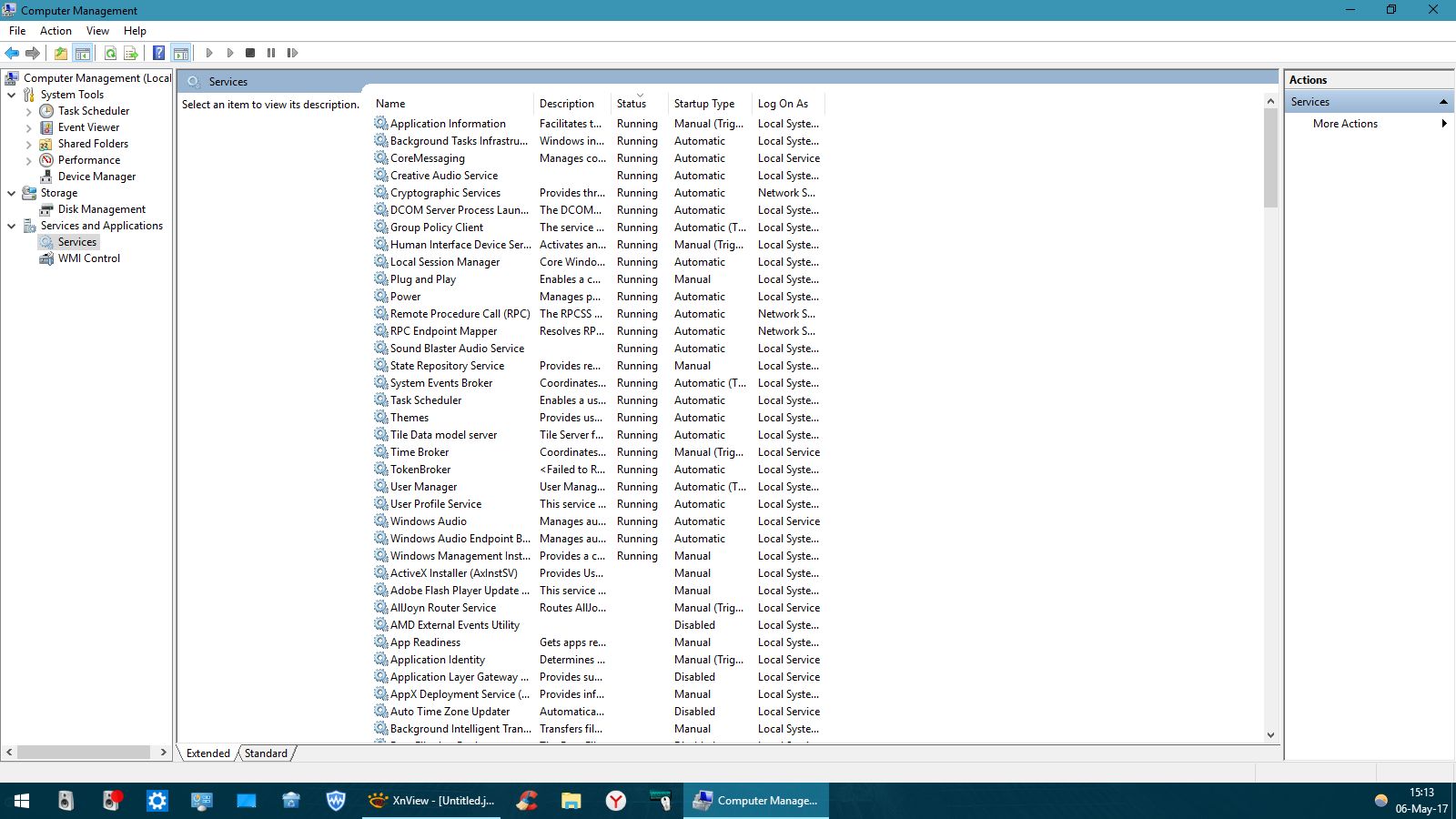Open the View menu
Viewport: 1456px width, 819px height.
point(97,30)
